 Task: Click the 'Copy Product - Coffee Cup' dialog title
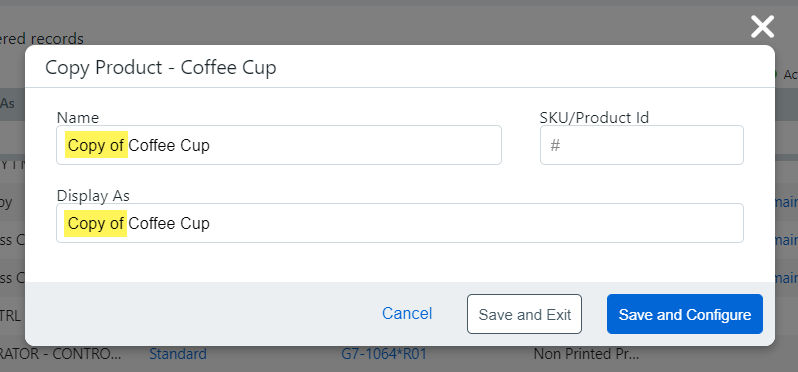[161, 67]
